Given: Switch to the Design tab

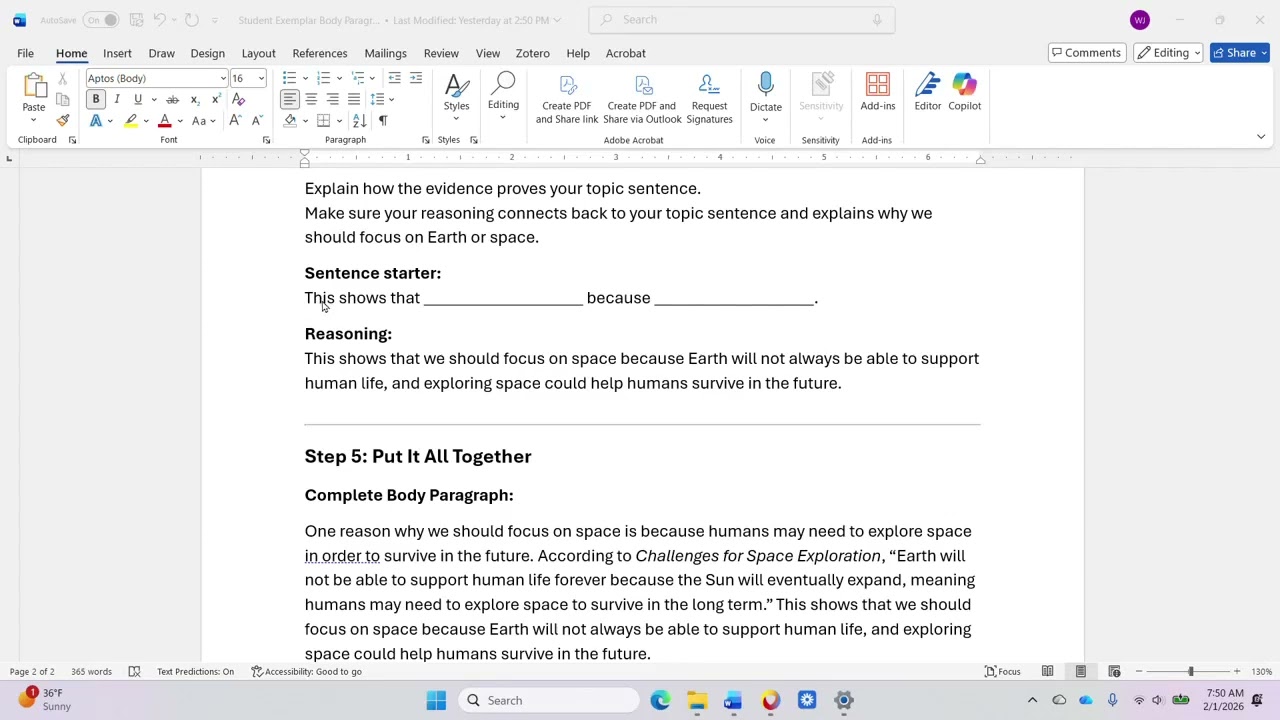Looking at the screenshot, I should (x=207, y=53).
